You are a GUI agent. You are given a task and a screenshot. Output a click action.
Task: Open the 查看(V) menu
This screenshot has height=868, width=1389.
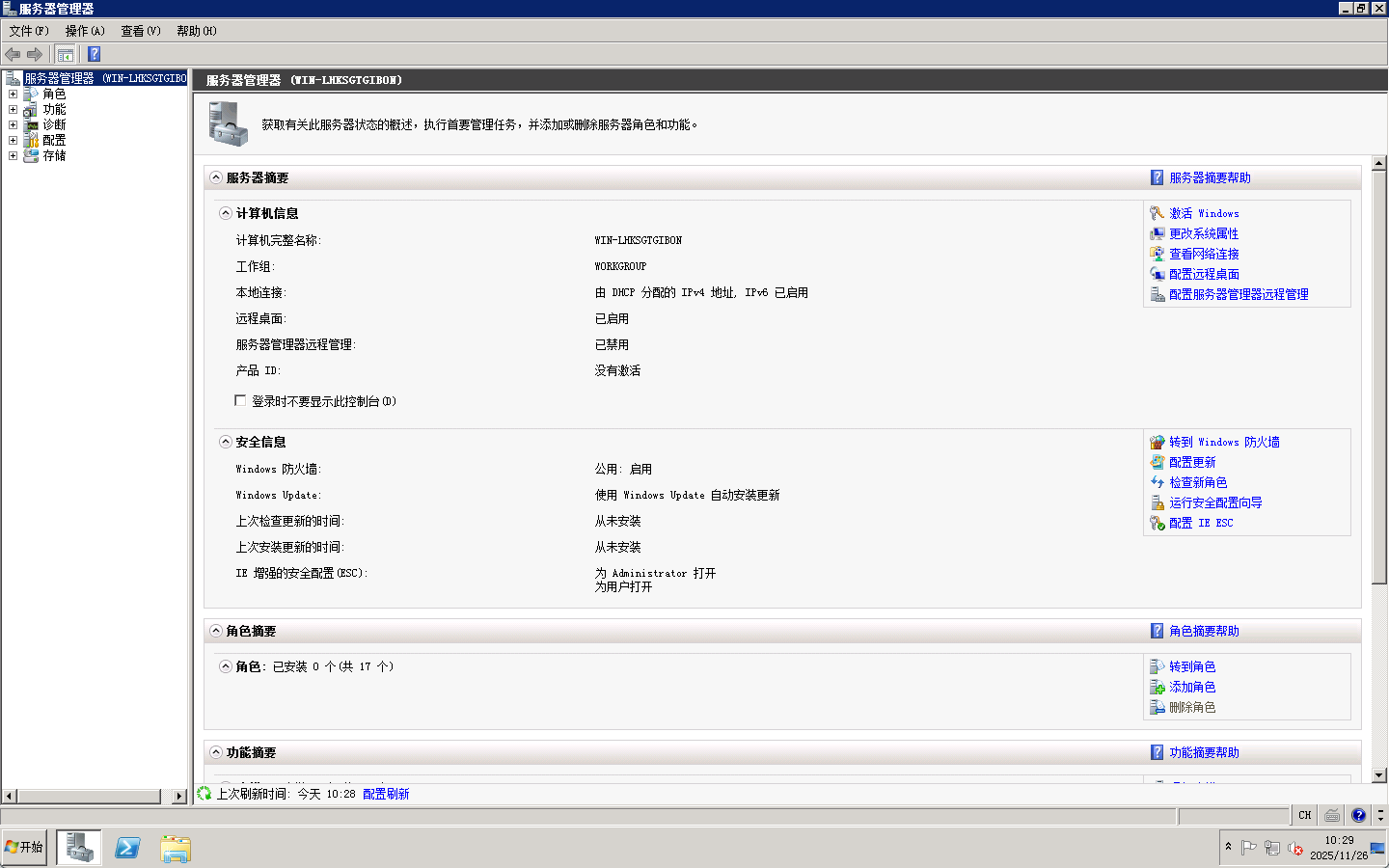pos(141,31)
